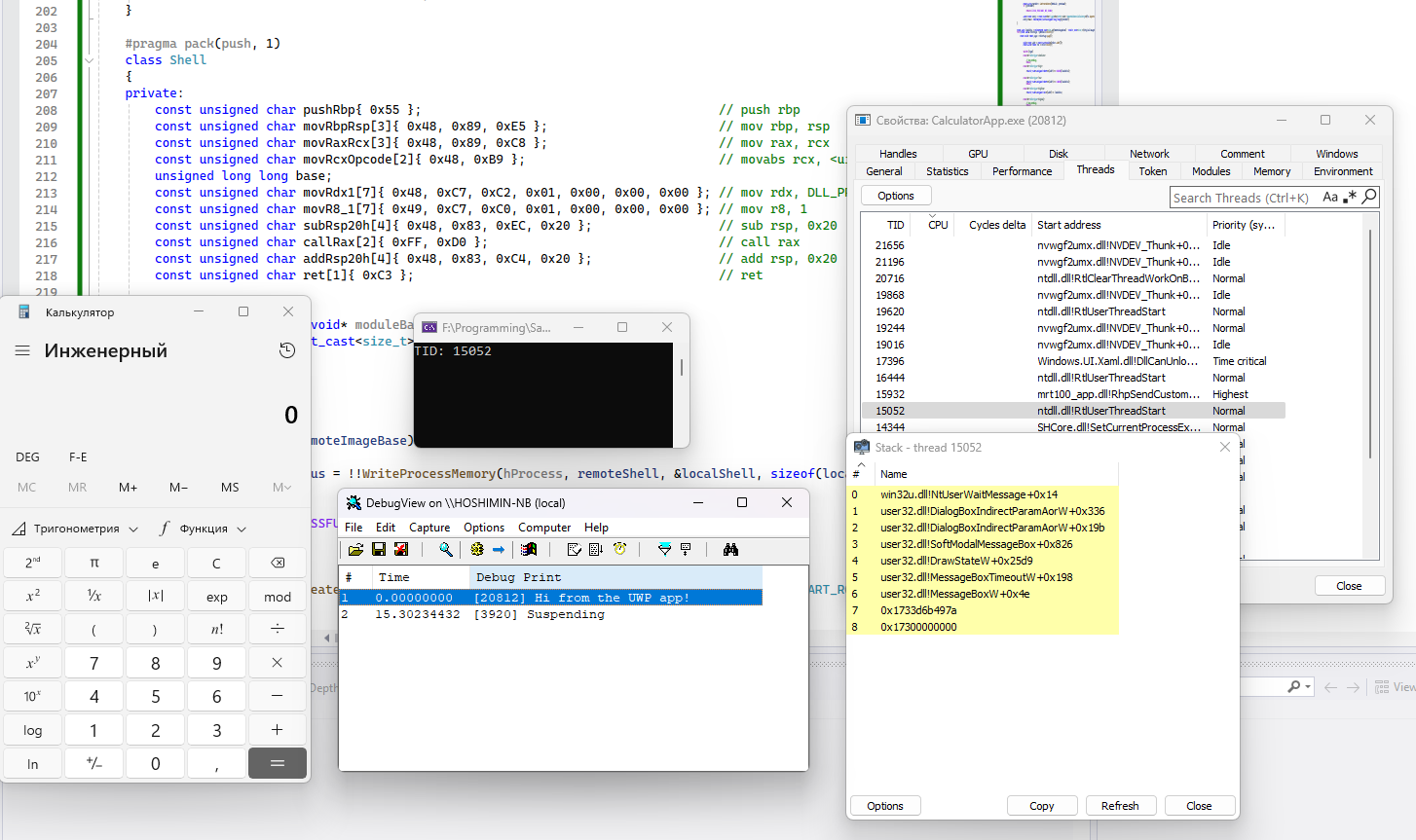Click the clock Time Format icon in DebugView
Screen dimensions: 1416x840
point(619,550)
